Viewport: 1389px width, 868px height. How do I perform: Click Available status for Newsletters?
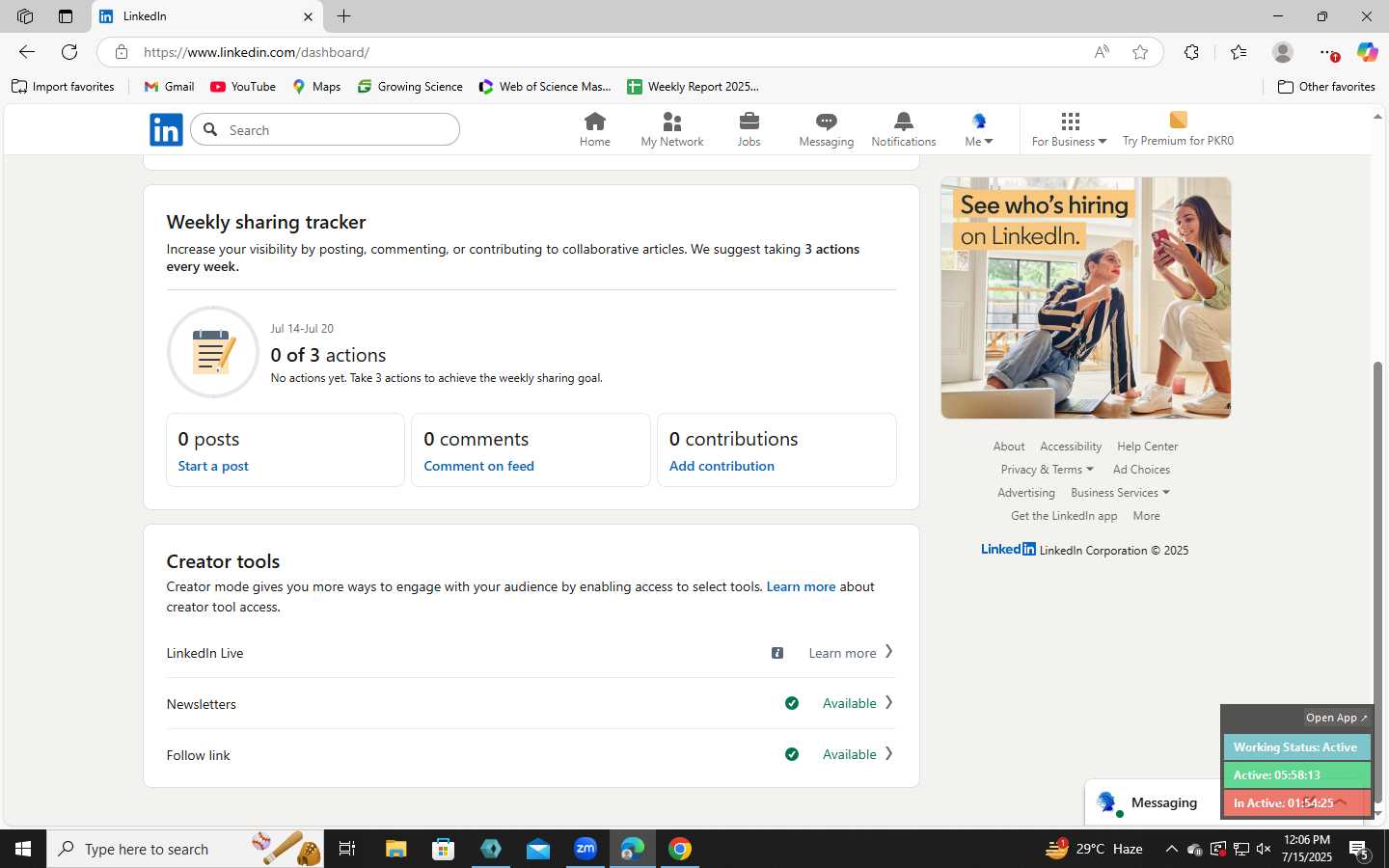point(849,703)
